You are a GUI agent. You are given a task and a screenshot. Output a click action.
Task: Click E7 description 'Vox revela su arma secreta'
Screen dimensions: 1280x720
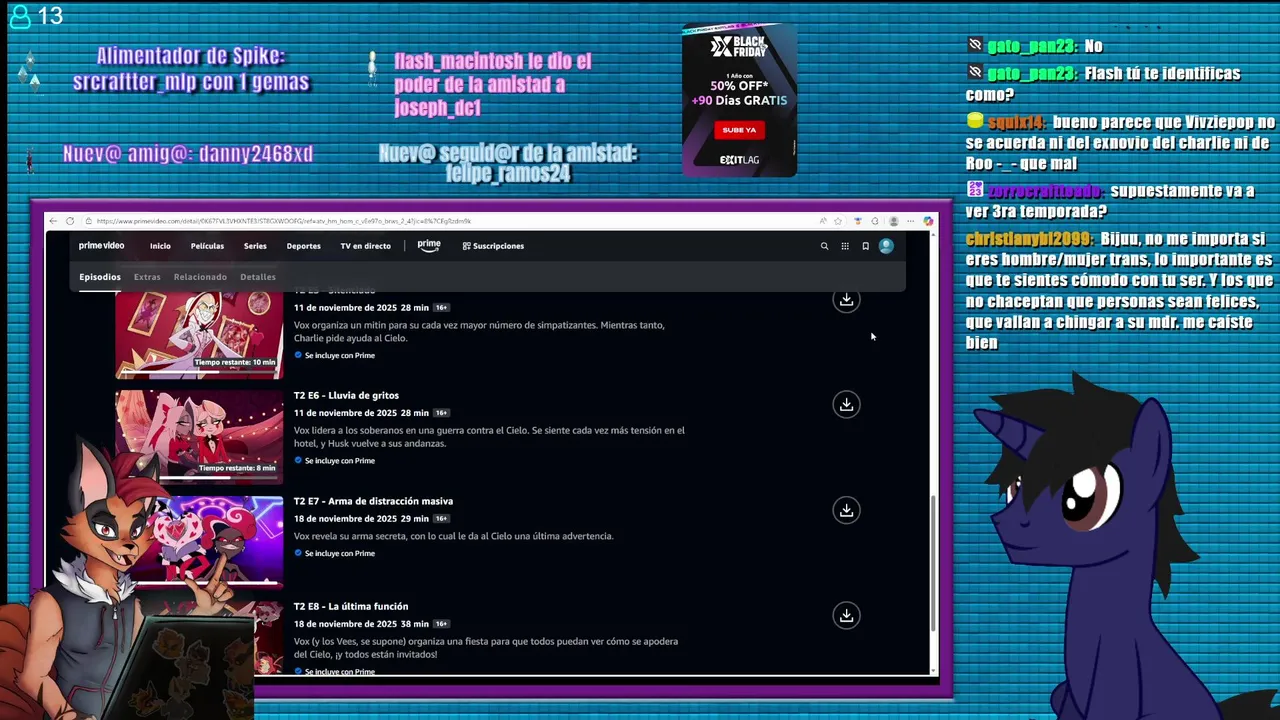click(x=453, y=536)
